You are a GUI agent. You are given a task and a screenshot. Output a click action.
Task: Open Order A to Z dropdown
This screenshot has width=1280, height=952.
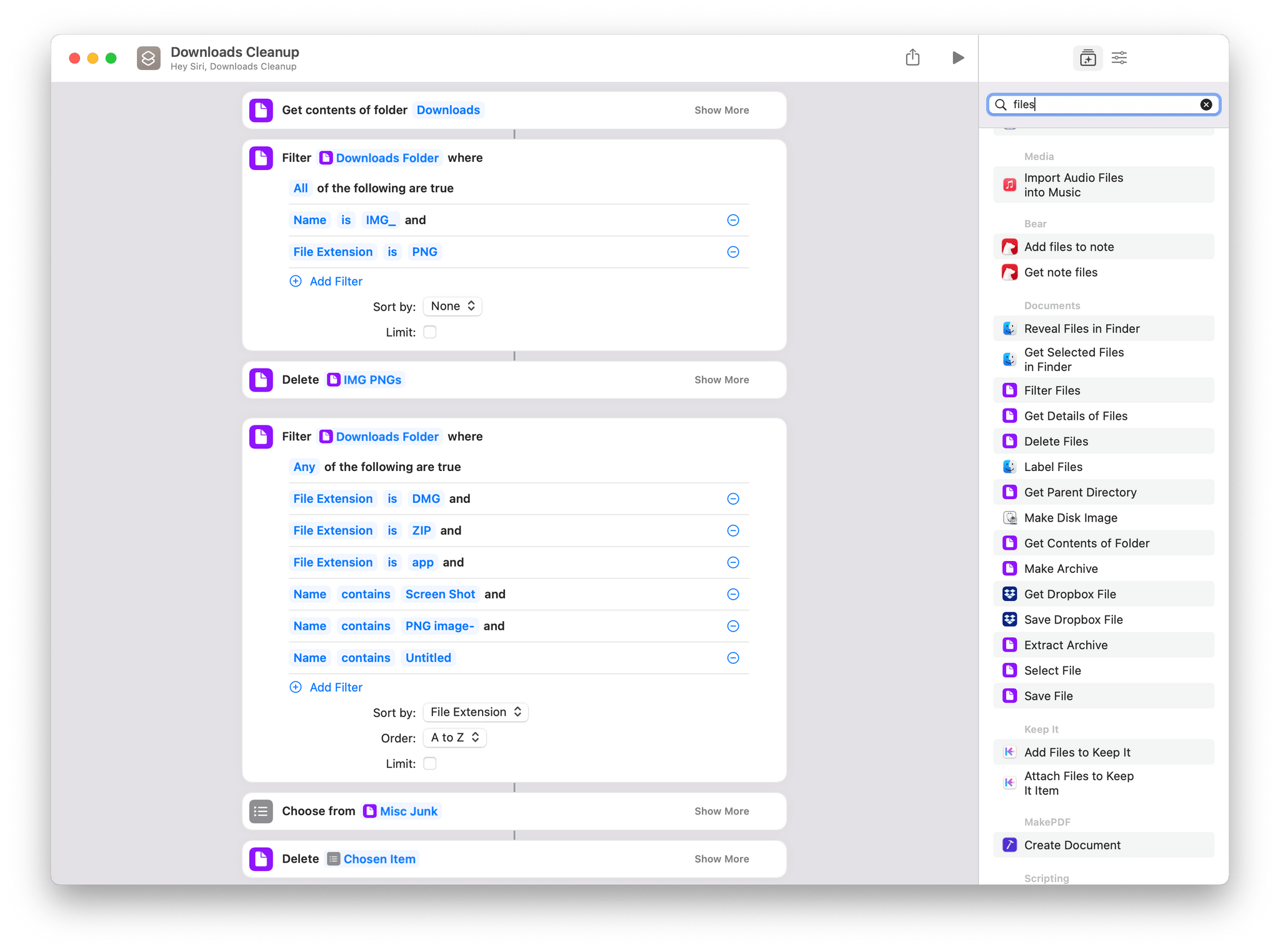pos(454,738)
